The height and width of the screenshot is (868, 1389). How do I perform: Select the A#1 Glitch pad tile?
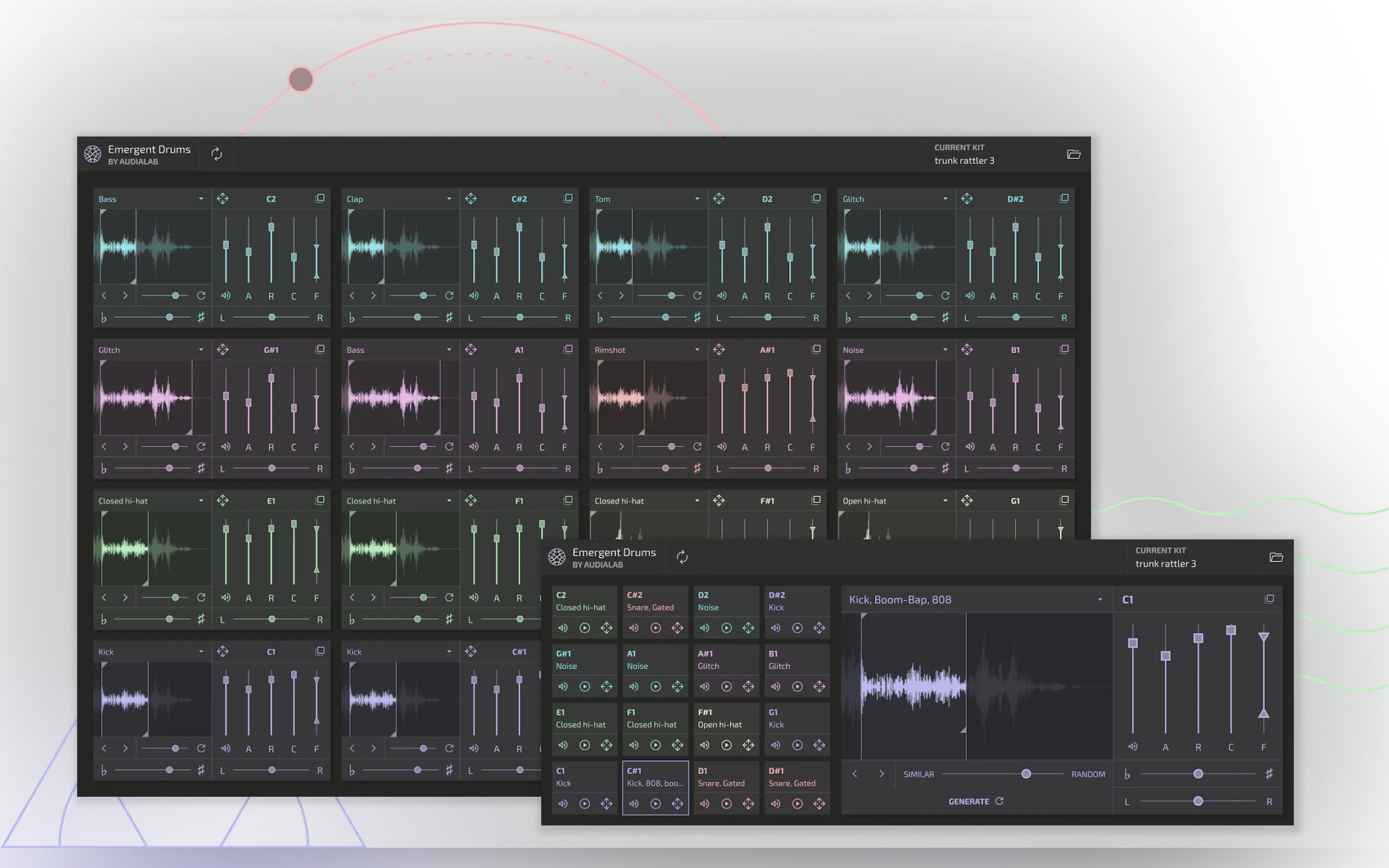click(725, 660)
